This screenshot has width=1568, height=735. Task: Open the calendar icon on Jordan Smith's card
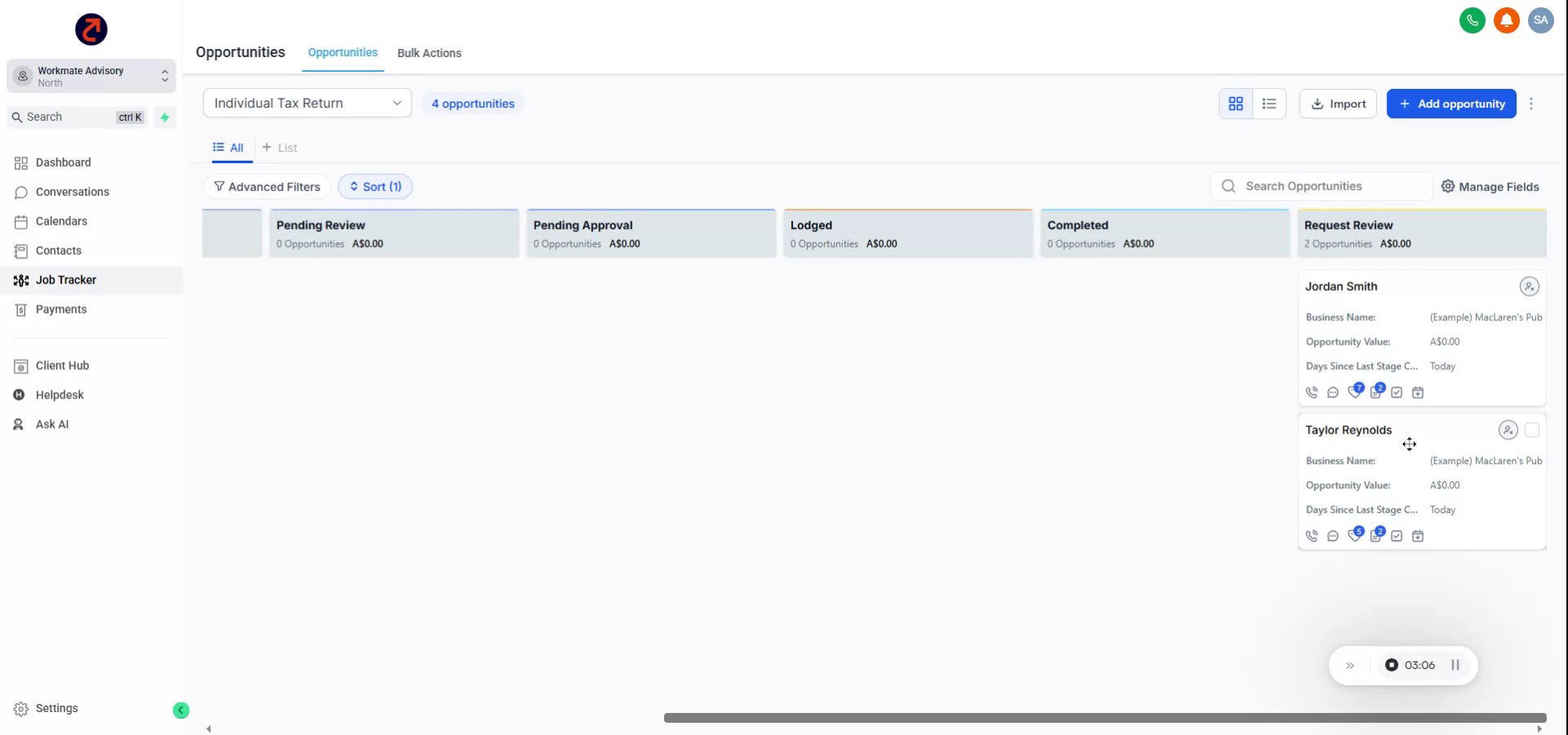[x=1419, y=392]
